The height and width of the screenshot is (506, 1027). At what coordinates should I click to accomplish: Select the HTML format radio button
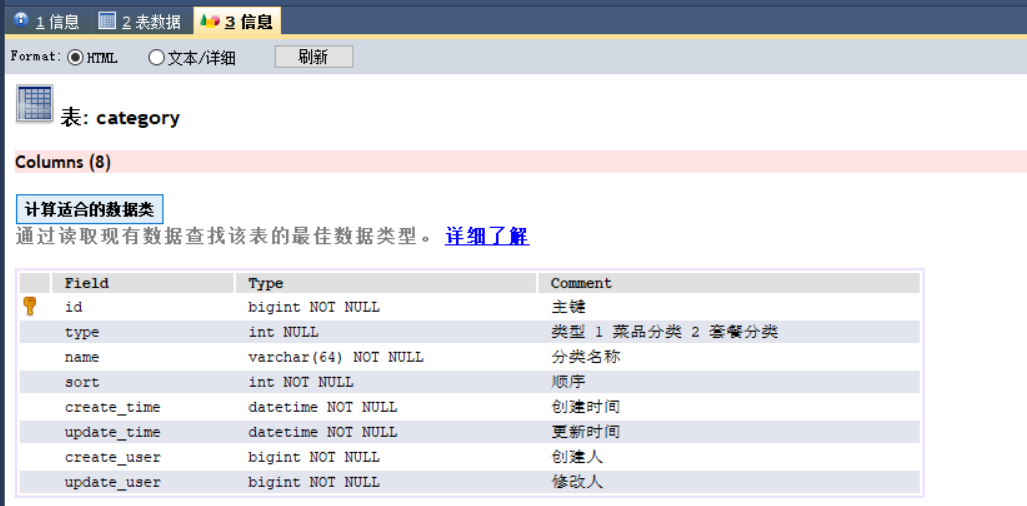tap(75, 58)
